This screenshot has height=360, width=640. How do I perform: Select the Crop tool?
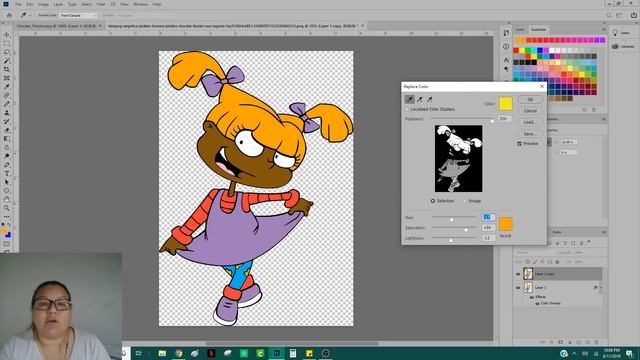[7, 69]
